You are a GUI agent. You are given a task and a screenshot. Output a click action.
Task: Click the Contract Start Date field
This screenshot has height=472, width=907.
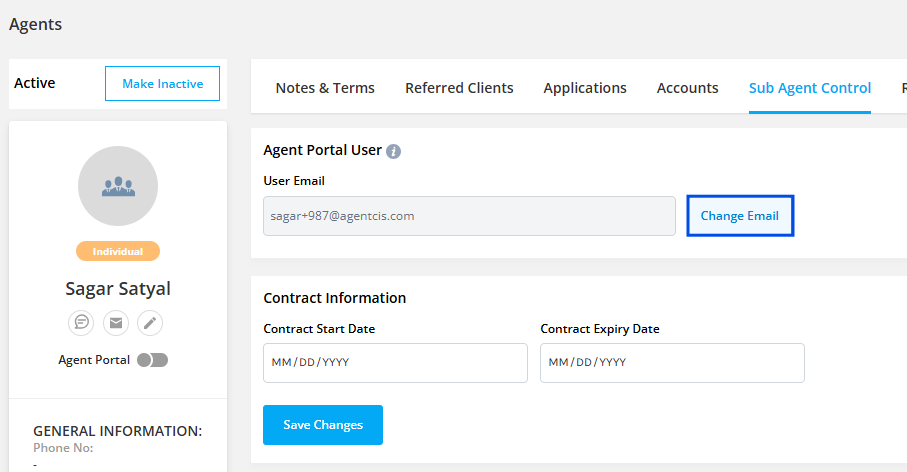(395, 362)
